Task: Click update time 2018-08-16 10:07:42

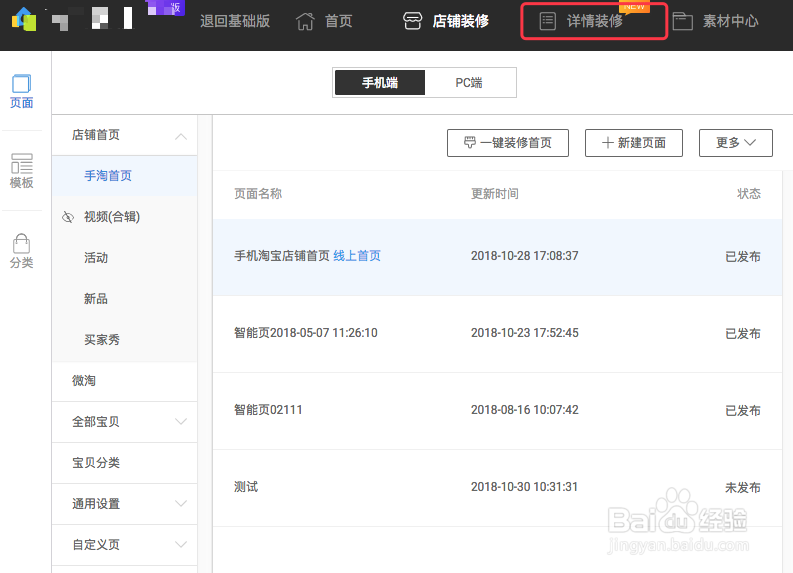Action: click(x=524, y=410)
